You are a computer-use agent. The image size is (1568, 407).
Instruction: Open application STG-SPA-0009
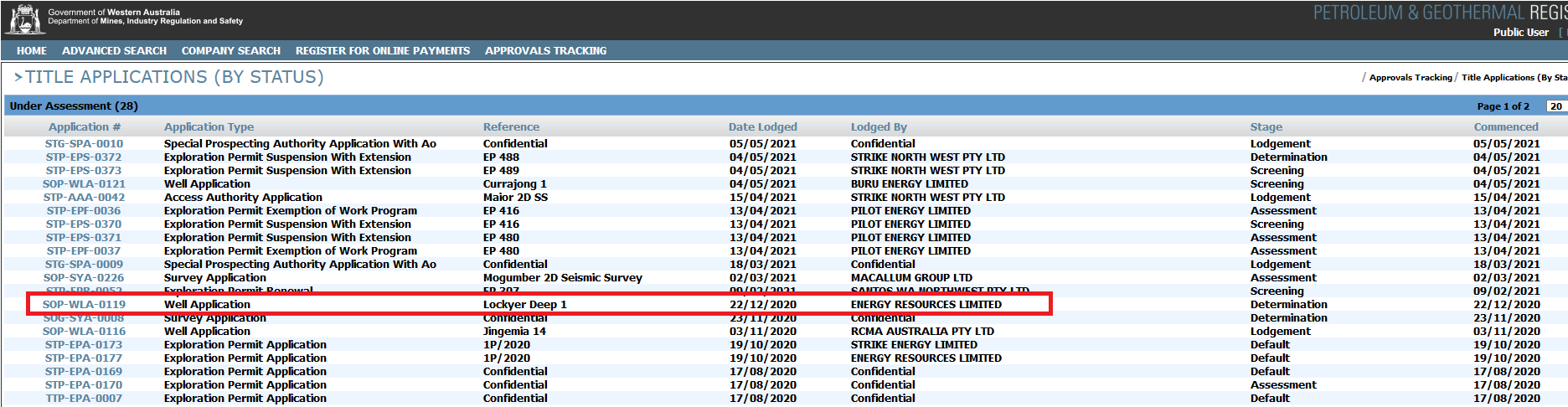[84, 265]
